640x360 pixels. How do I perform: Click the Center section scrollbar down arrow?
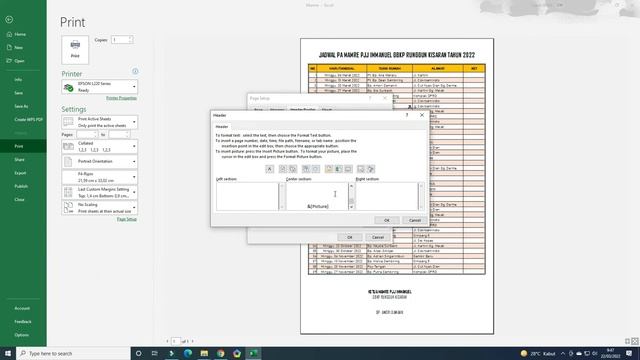pos(351,208)
